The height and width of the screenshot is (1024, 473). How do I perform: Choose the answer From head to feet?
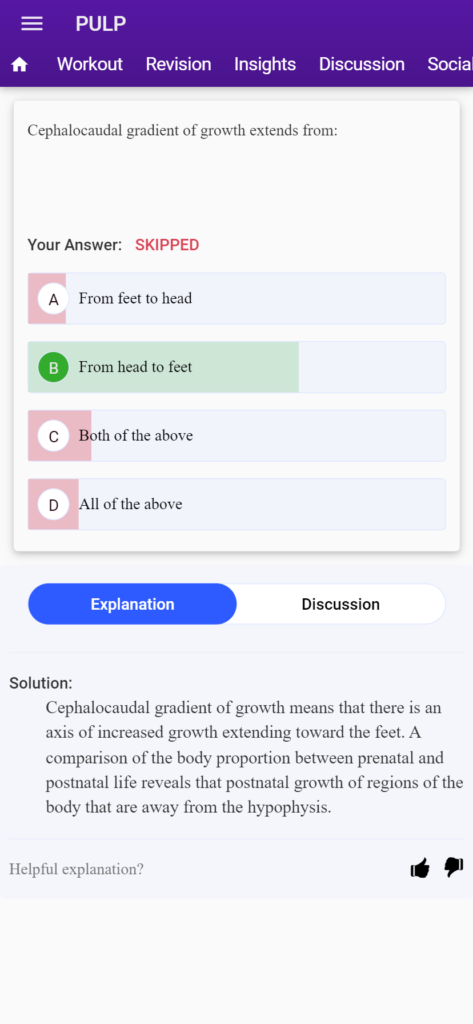(236, 367)
